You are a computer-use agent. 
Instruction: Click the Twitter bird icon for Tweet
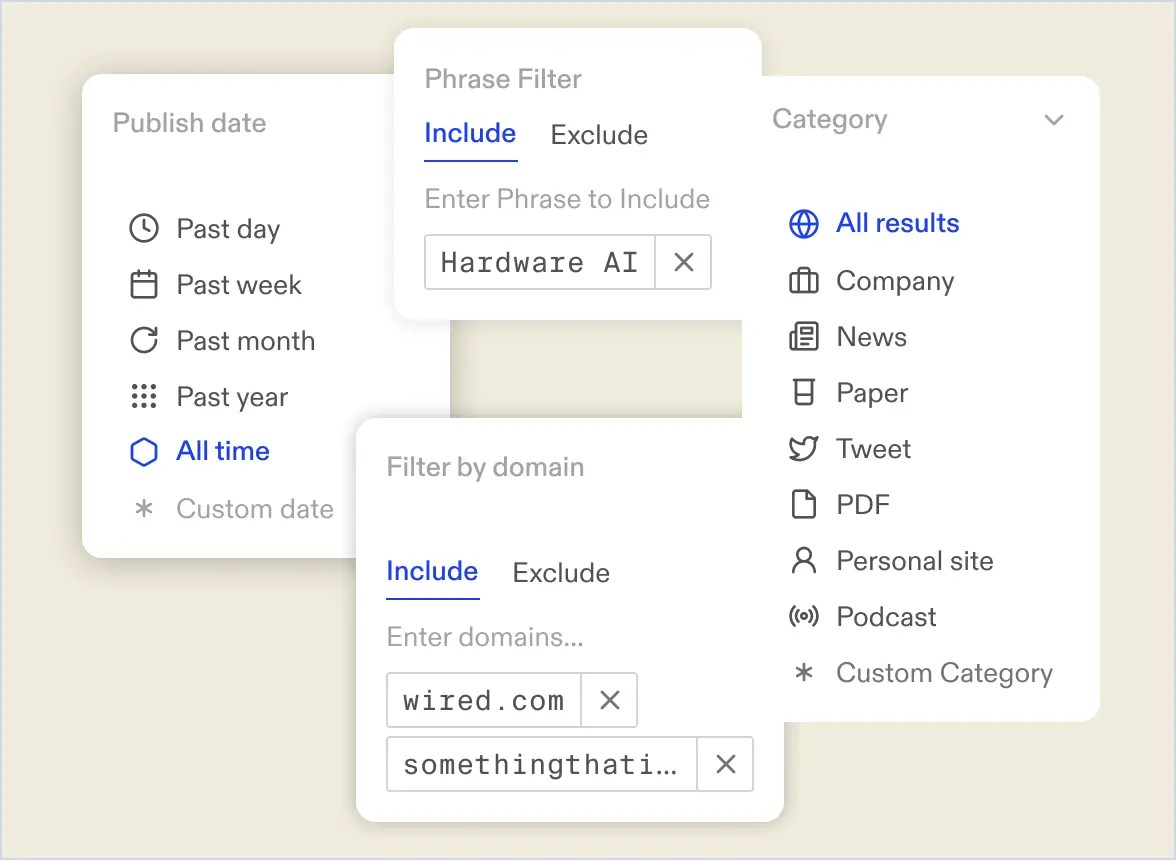point(804,448)
